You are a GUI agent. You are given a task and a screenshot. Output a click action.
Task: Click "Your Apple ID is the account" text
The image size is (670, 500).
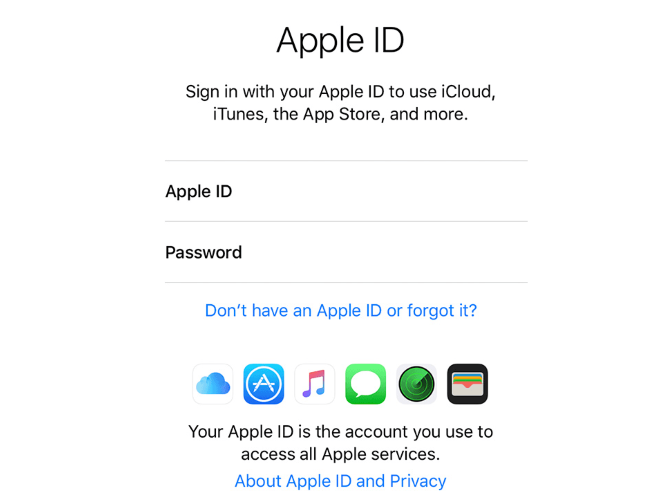tap(341, 432)
